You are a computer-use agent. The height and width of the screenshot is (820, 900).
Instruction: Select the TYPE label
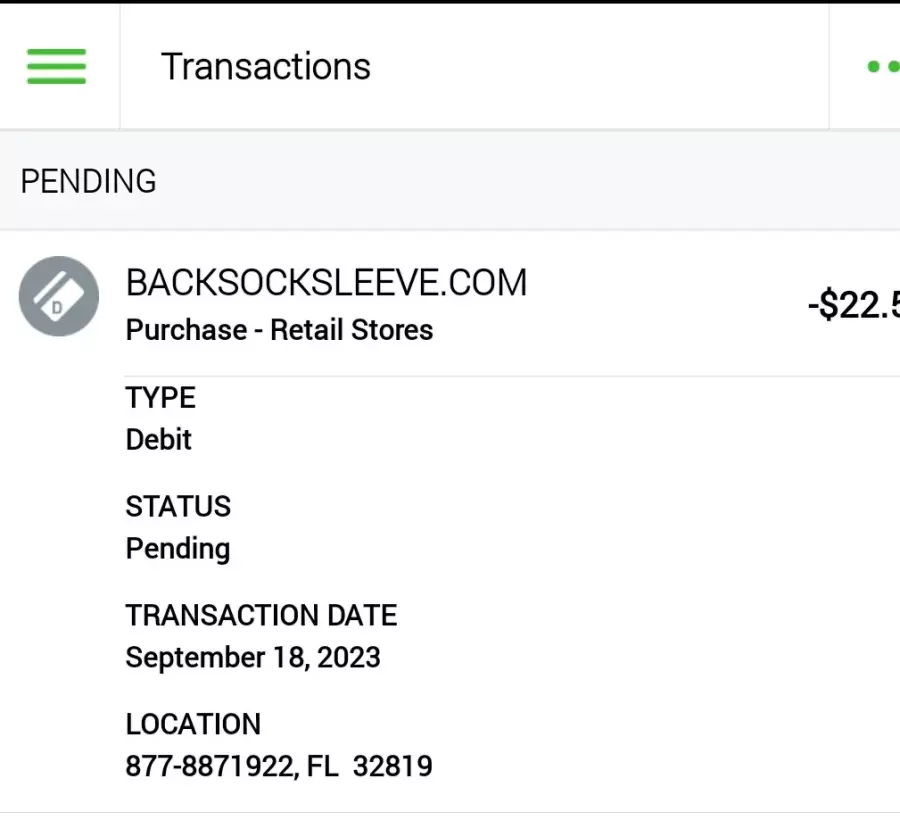pos(161,398)
